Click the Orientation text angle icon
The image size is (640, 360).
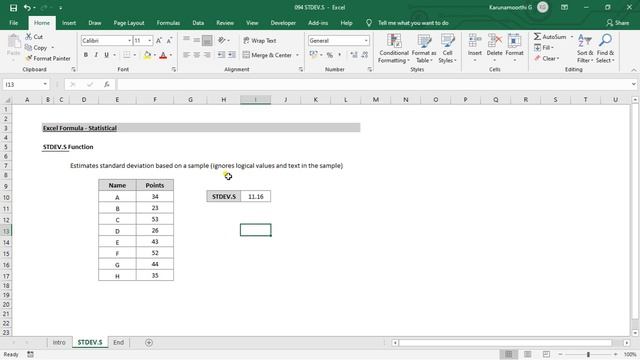point(222,40)
